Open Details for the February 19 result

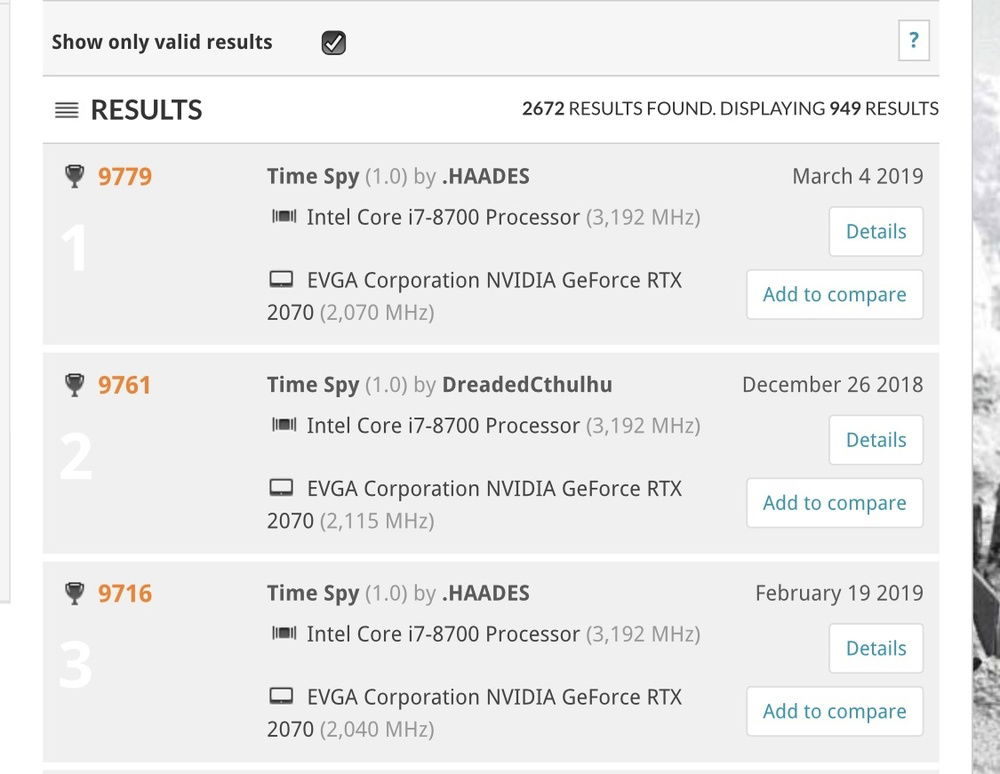coord(875,648)
